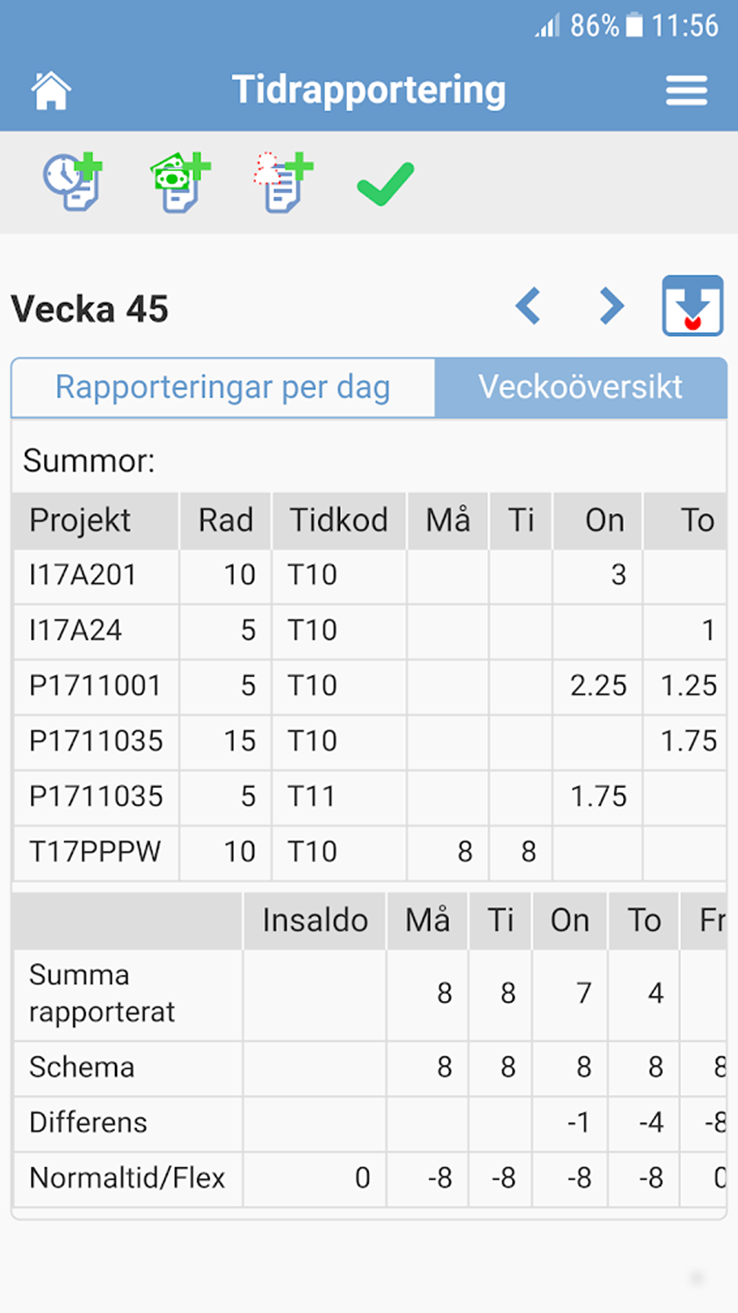
Task: Go to the home screen icon
Action: tap(51, 91)
